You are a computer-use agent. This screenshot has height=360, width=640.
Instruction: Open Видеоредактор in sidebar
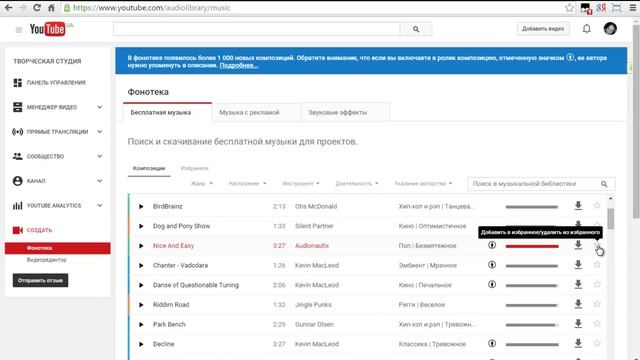[47, 260]
